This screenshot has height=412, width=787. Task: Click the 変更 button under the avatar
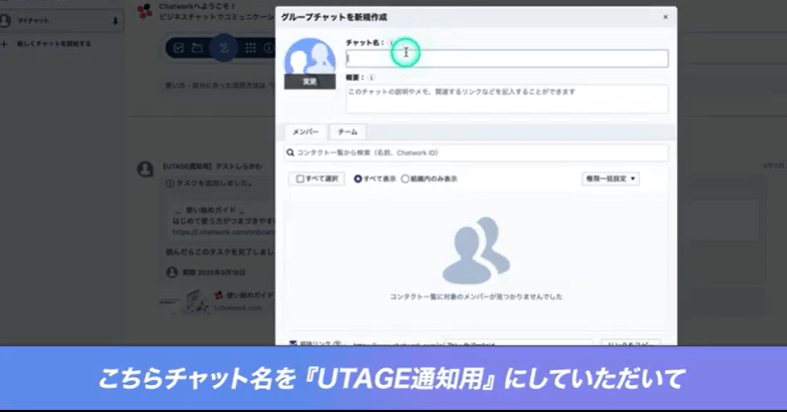point(309,82)
